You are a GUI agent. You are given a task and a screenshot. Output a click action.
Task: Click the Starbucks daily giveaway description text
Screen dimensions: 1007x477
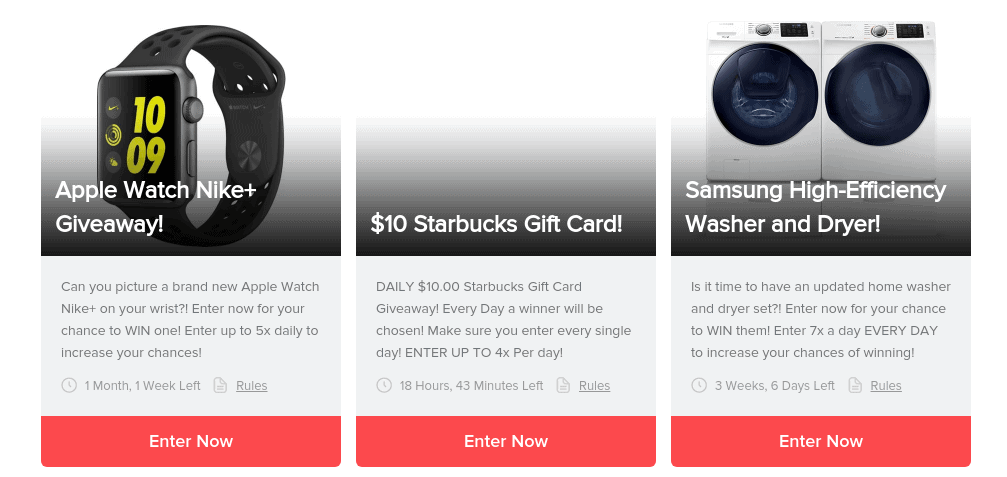504,320
